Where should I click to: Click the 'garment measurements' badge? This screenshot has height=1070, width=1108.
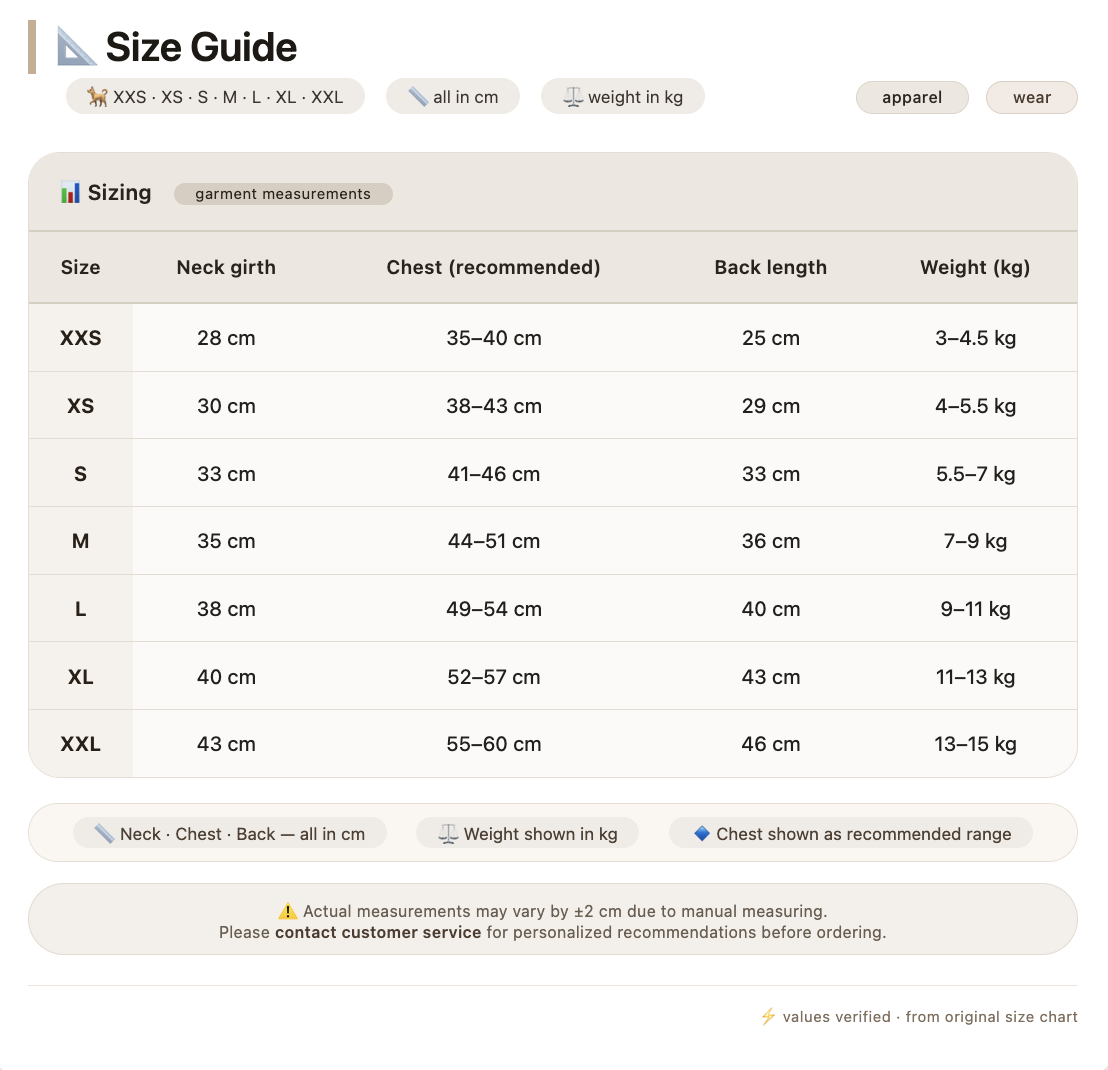click(283, 194)
